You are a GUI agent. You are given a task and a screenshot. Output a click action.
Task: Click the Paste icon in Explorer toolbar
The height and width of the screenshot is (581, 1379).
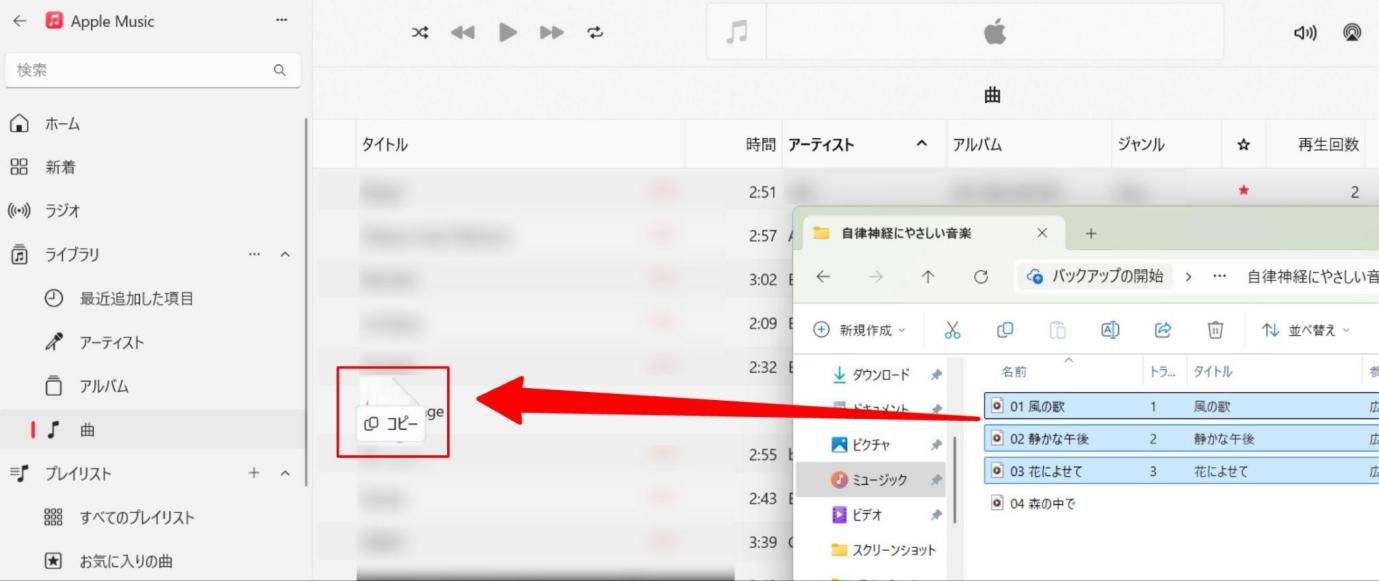coord(1057,330)
